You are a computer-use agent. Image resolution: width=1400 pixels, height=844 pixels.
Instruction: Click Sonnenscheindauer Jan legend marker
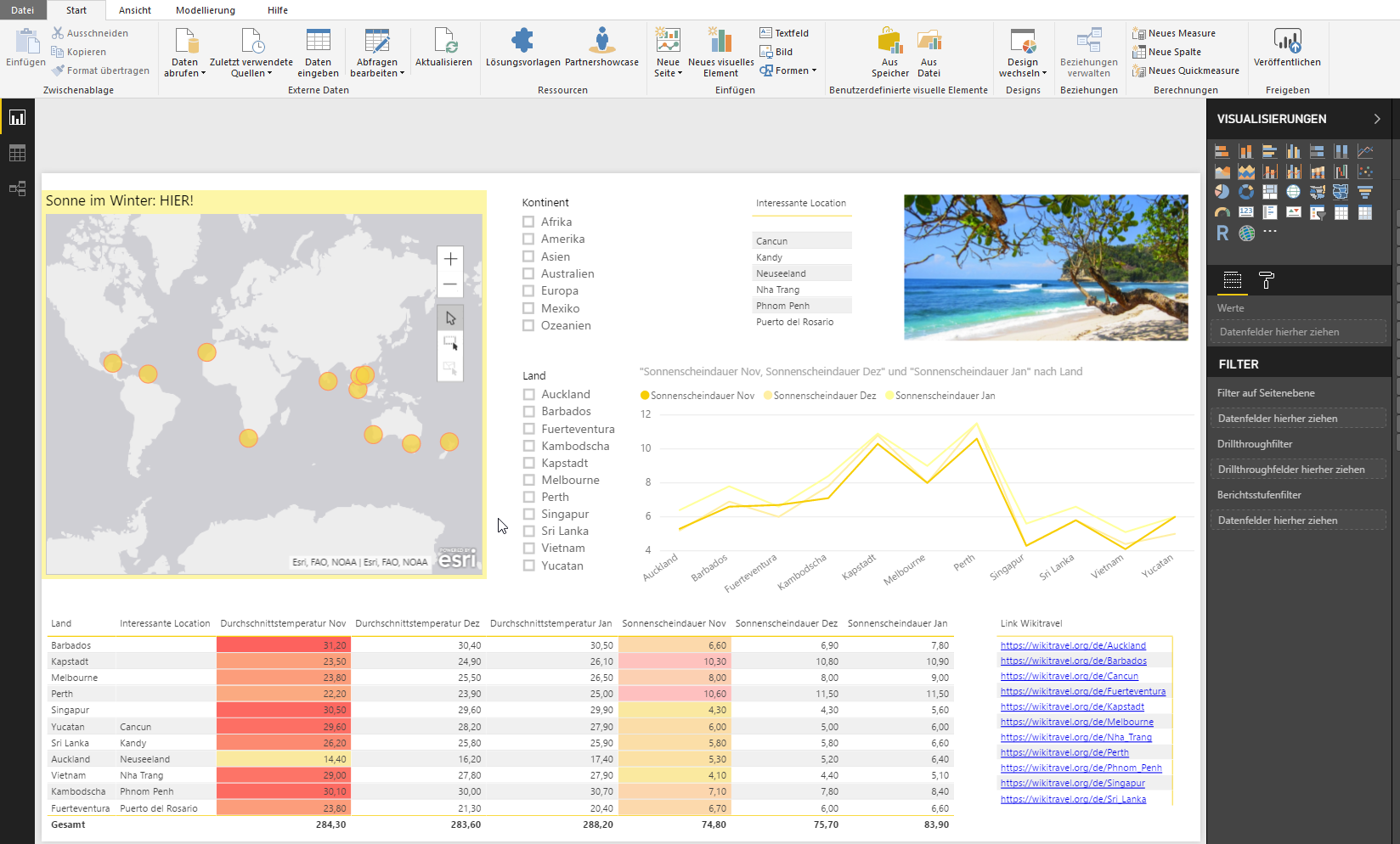889,396
